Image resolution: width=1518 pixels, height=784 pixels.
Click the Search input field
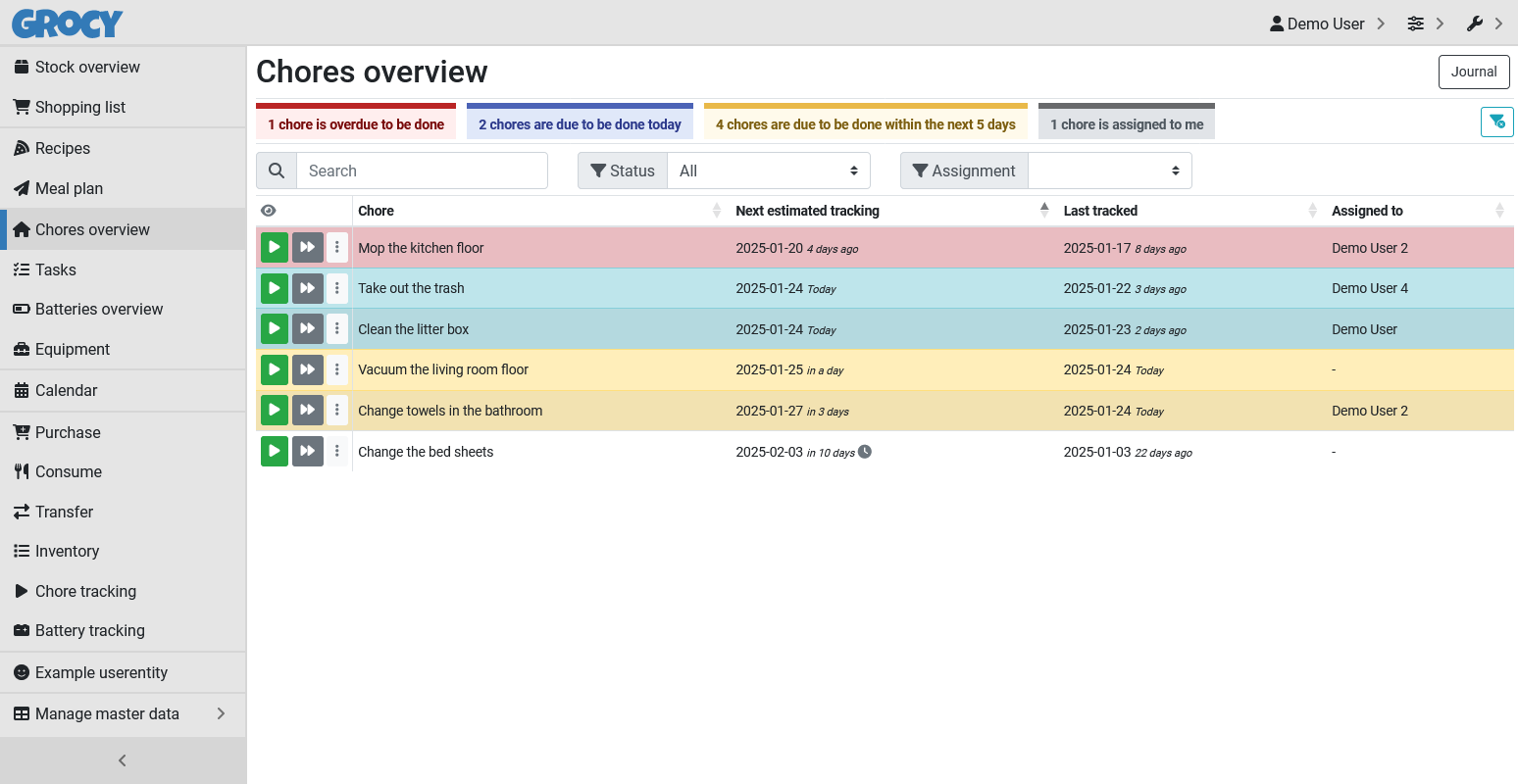(x=422, y=171)
